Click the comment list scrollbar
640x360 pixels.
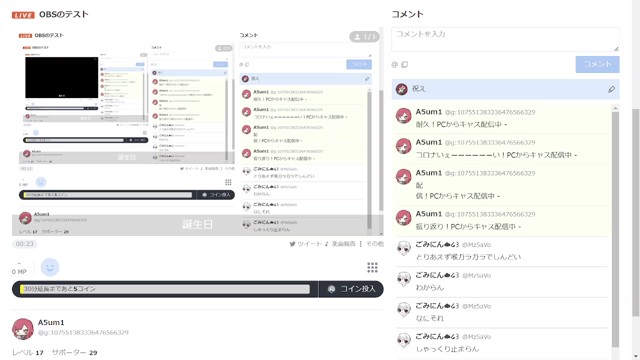point(616,229)
